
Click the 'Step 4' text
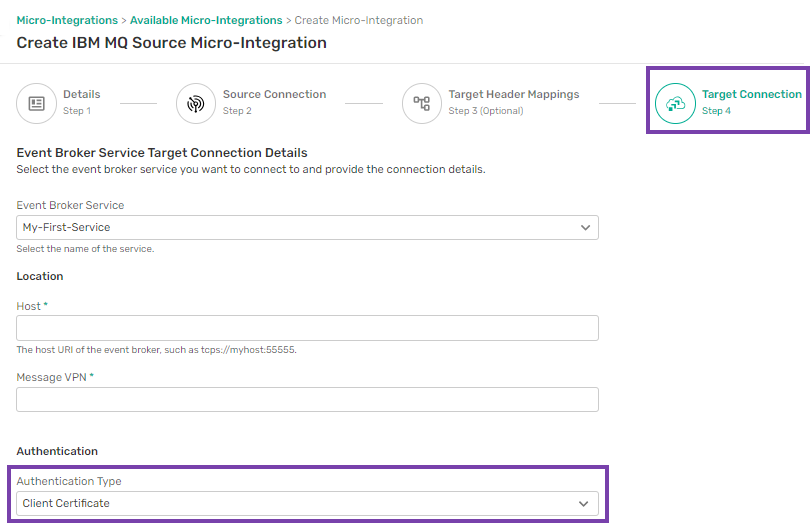(716, 111)
